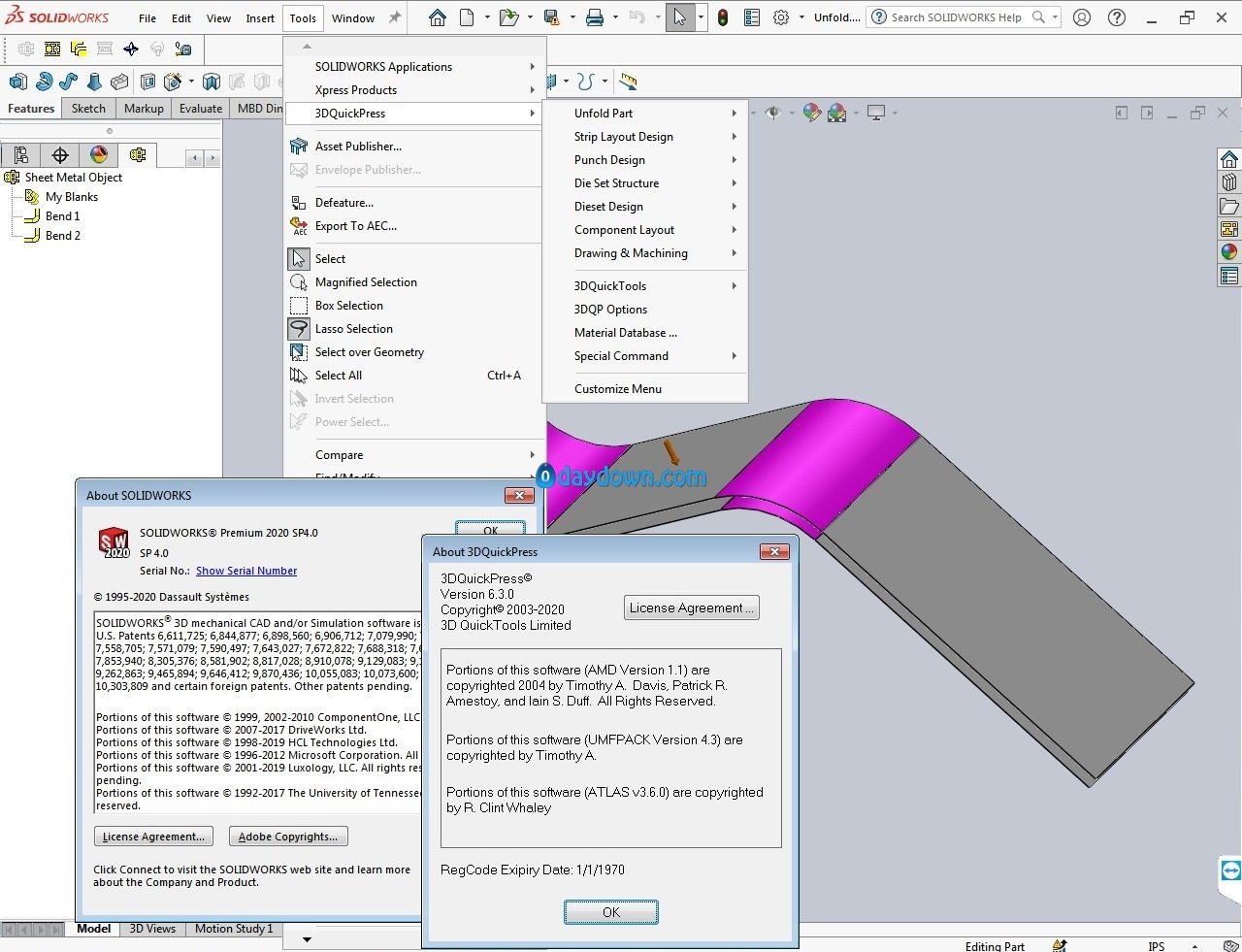Viewport: 1242px width, 952px height.
Task: Expand the SOLIDWORKS Applications submenu
Action: pyautogui.click(x=532, y=67)
